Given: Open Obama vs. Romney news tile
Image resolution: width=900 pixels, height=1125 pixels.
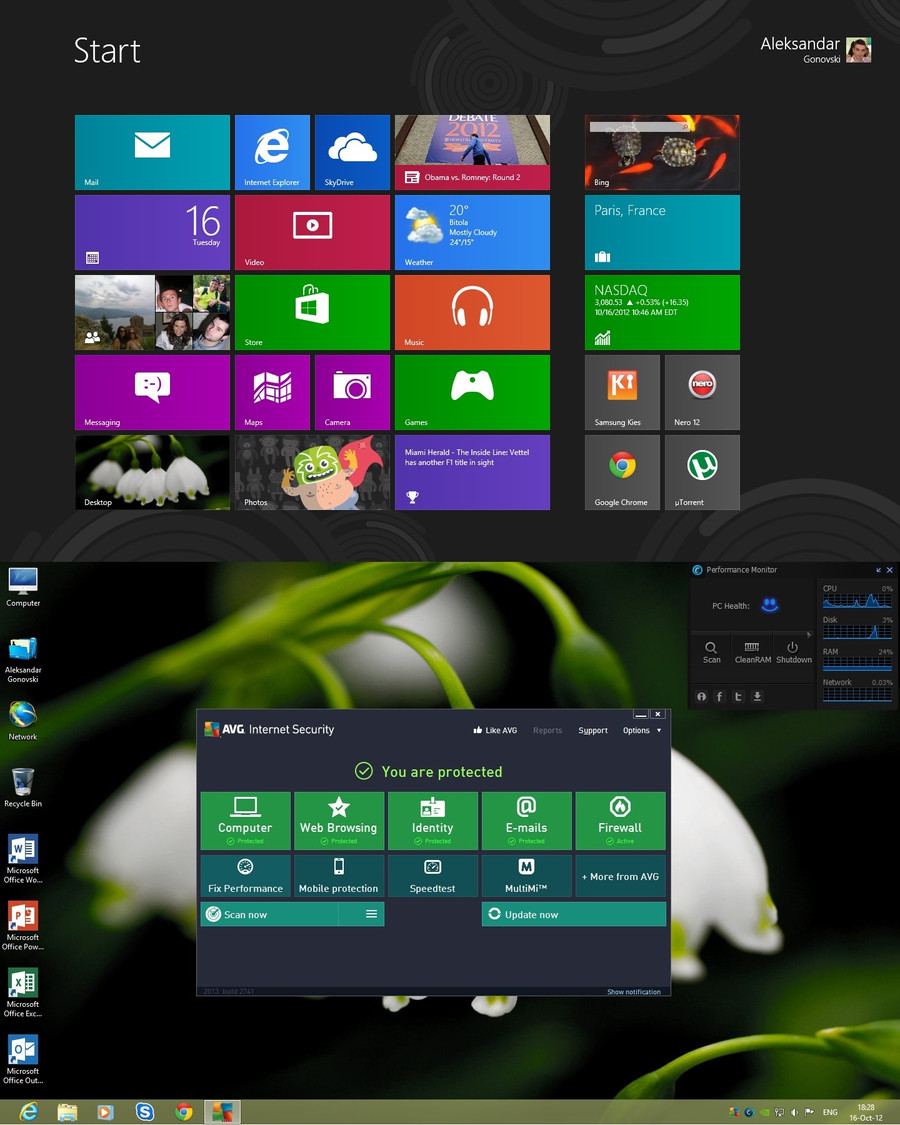Looking at the screenshot, I should click(x=472, y=152).
